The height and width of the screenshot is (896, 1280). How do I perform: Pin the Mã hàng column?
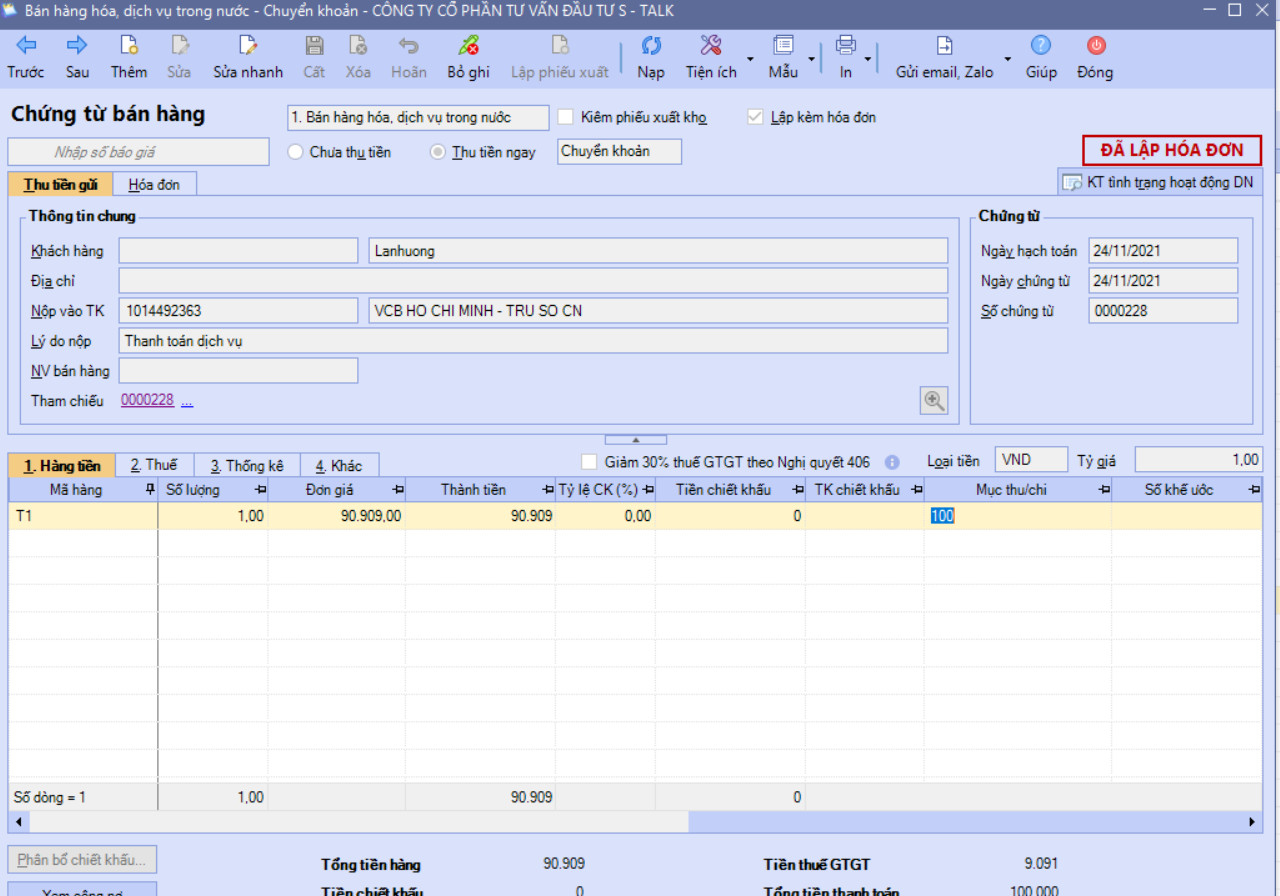pyautogui.click(x=150, y=490)
